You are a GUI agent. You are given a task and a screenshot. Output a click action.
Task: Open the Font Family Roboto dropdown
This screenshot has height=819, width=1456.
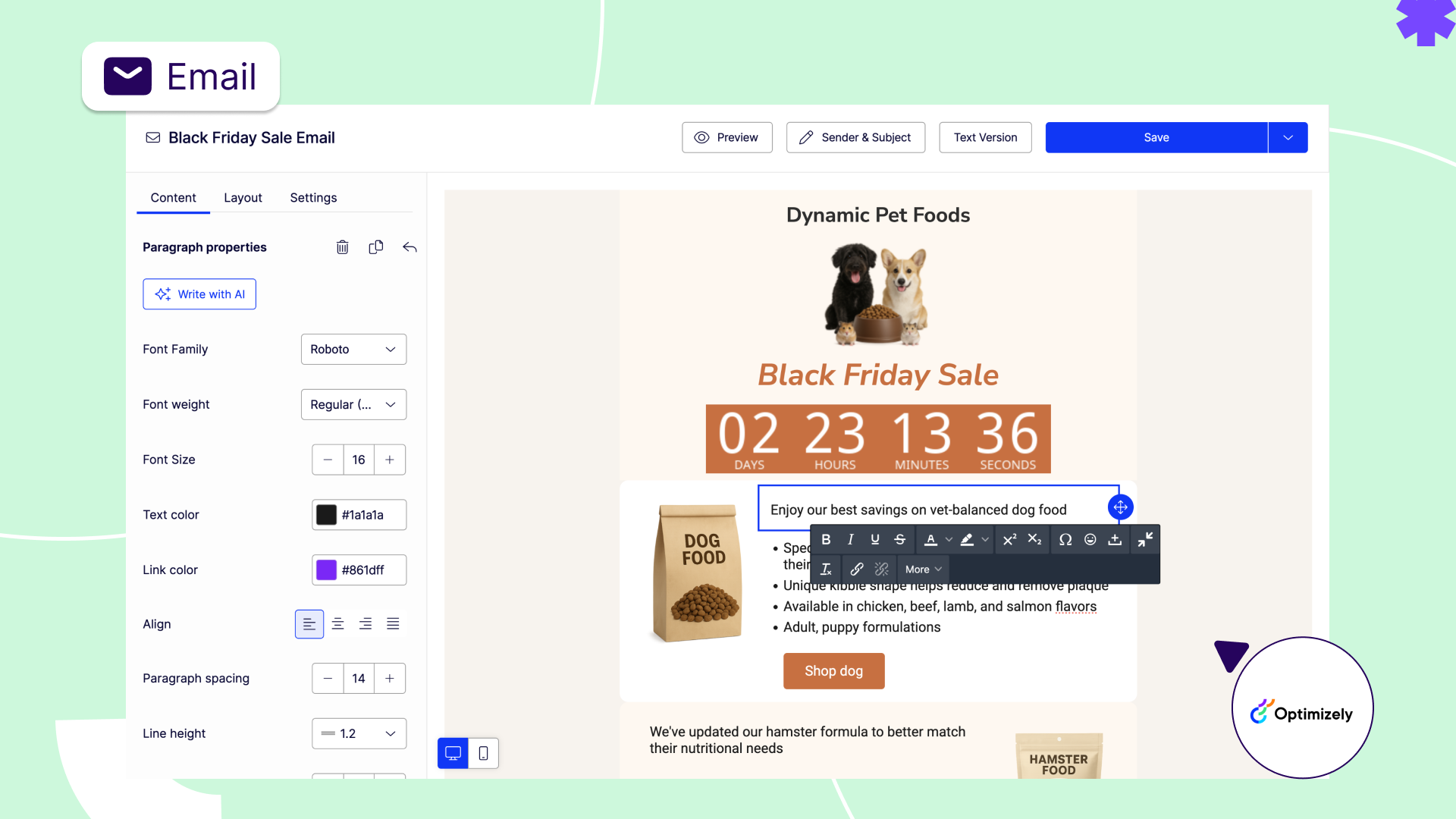(353, 350)
